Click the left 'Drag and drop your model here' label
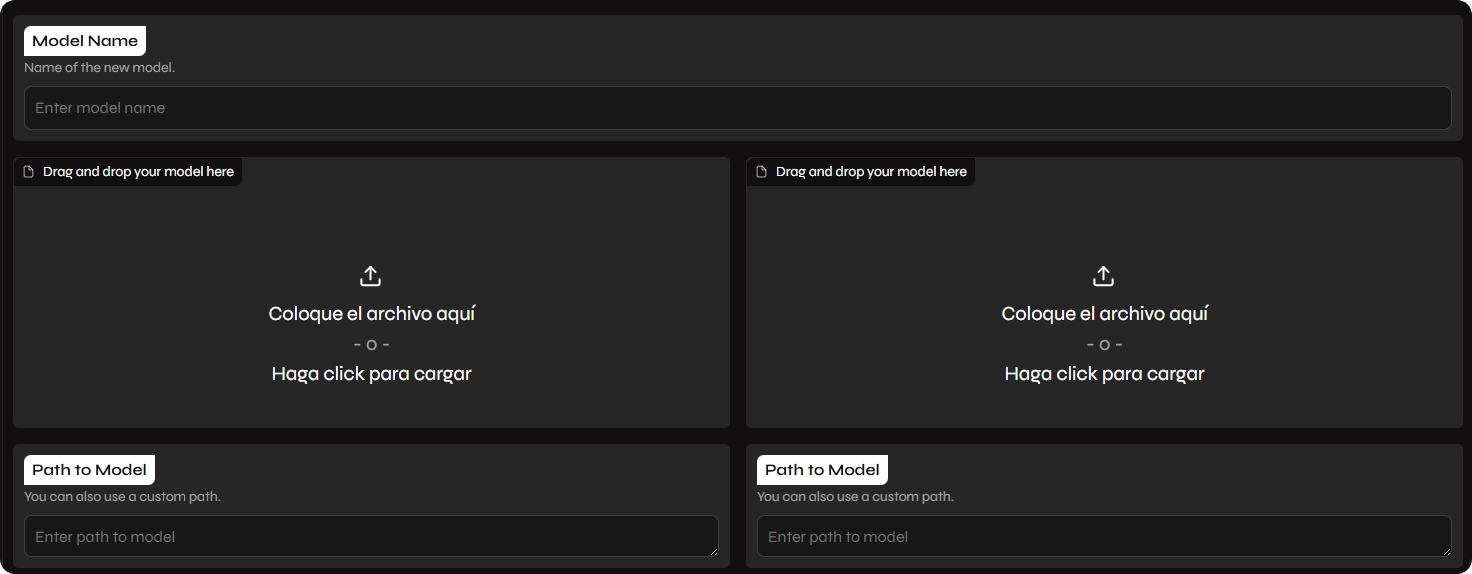The image size is (1472, 574). 138,172
